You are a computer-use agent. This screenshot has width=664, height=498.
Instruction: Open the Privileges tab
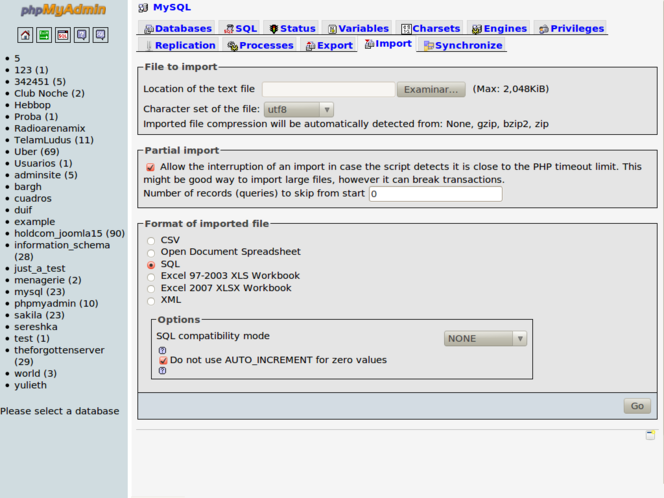tap(570, 28)
